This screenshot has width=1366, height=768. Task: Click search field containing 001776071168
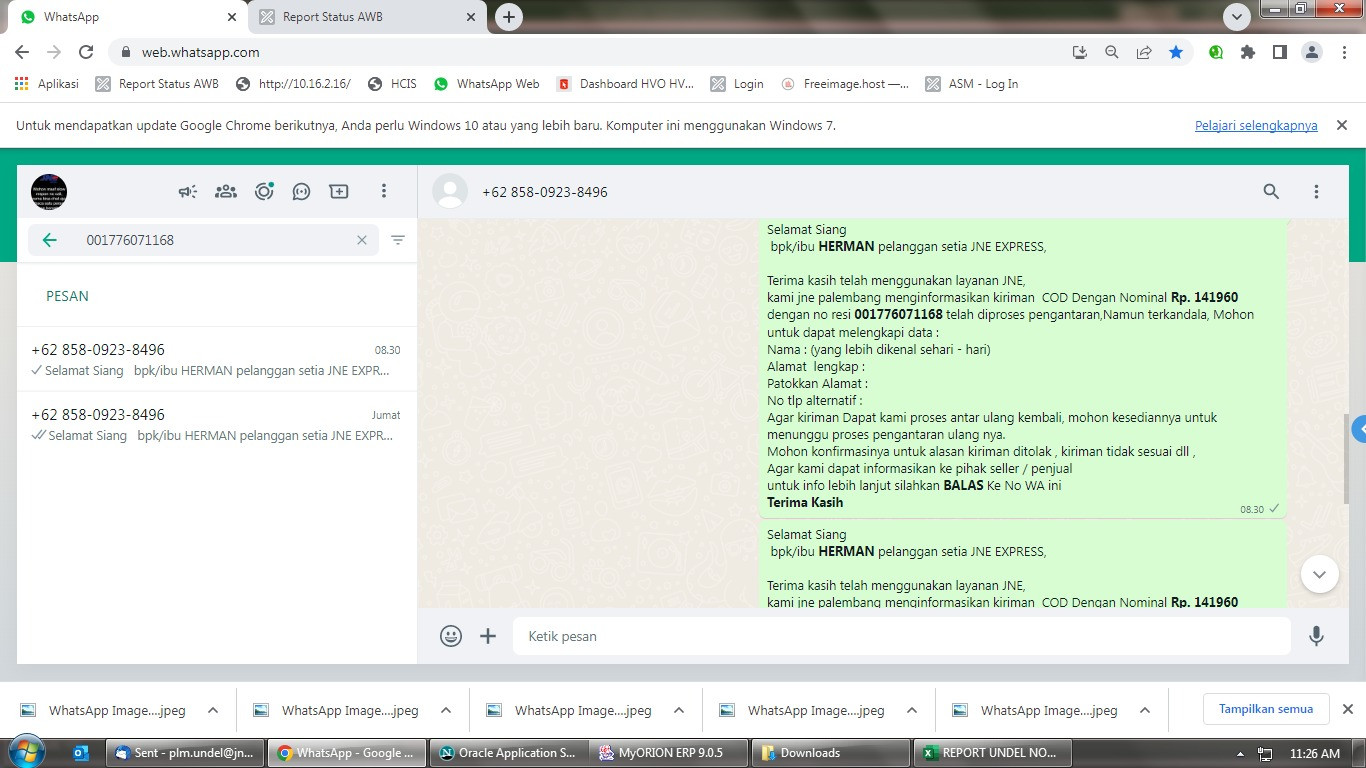205,240
